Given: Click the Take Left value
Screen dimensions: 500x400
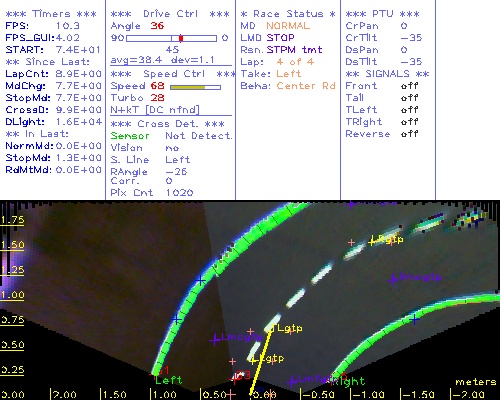Looking at the screenshot, I should [x=289, y=74].
